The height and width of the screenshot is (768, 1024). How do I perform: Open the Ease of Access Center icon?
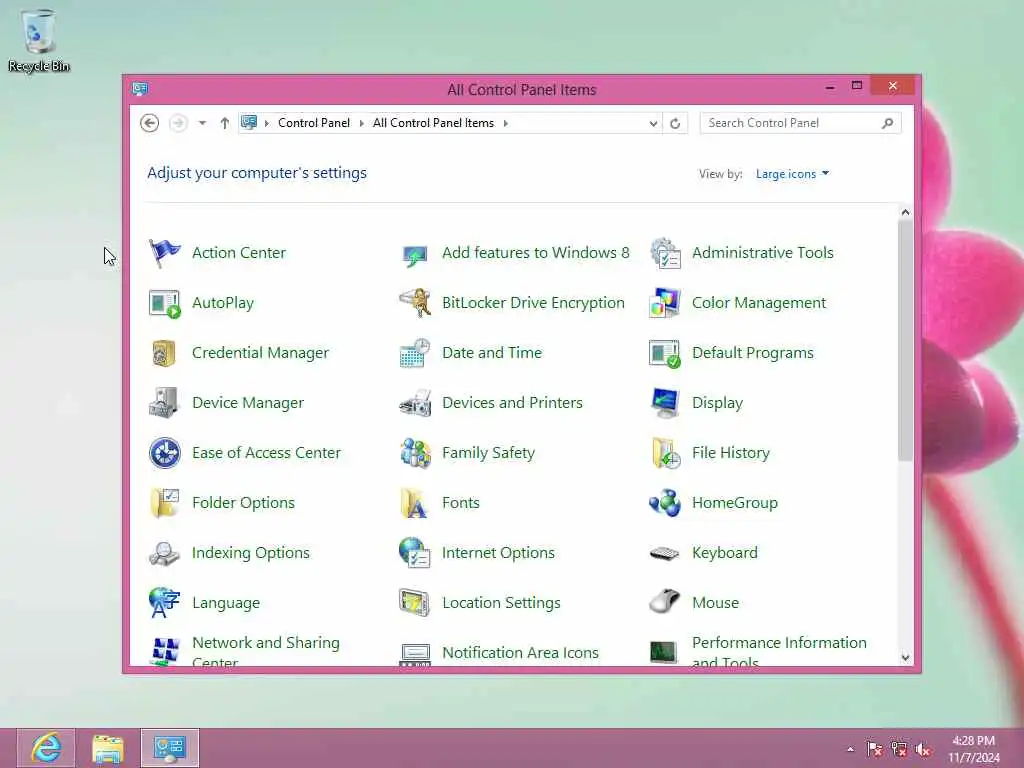(165, 453)
